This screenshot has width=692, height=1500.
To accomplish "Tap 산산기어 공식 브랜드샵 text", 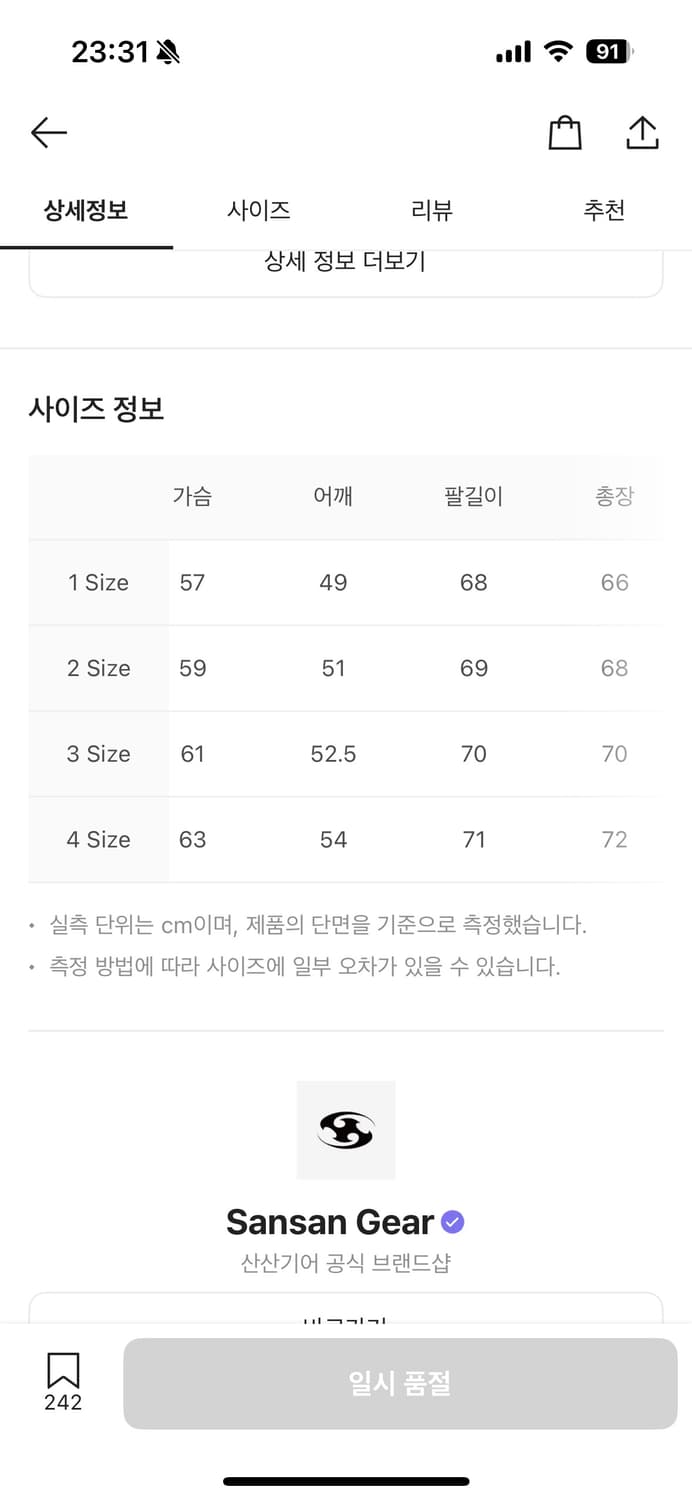I will point(346,1262).
